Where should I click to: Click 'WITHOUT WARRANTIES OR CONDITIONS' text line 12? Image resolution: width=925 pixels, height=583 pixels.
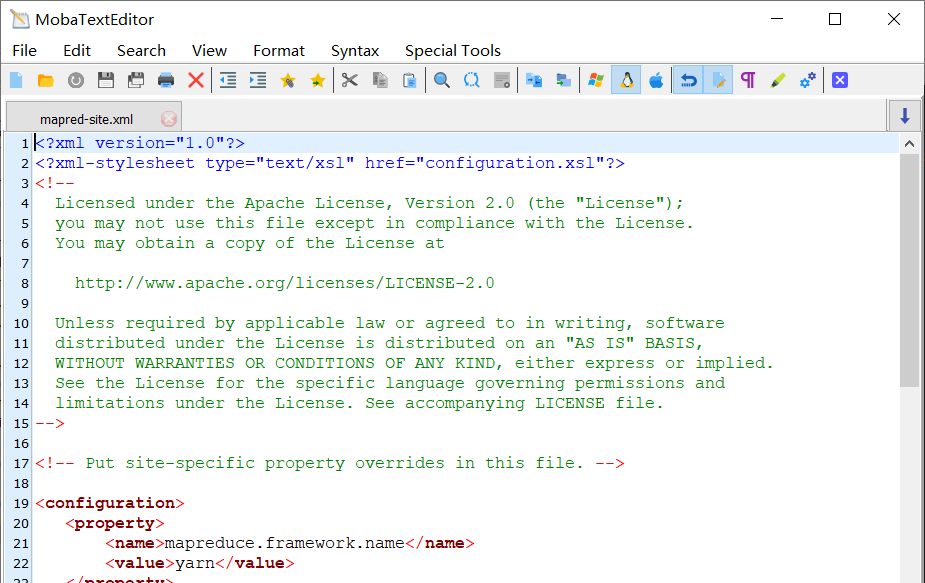[215, 363]
